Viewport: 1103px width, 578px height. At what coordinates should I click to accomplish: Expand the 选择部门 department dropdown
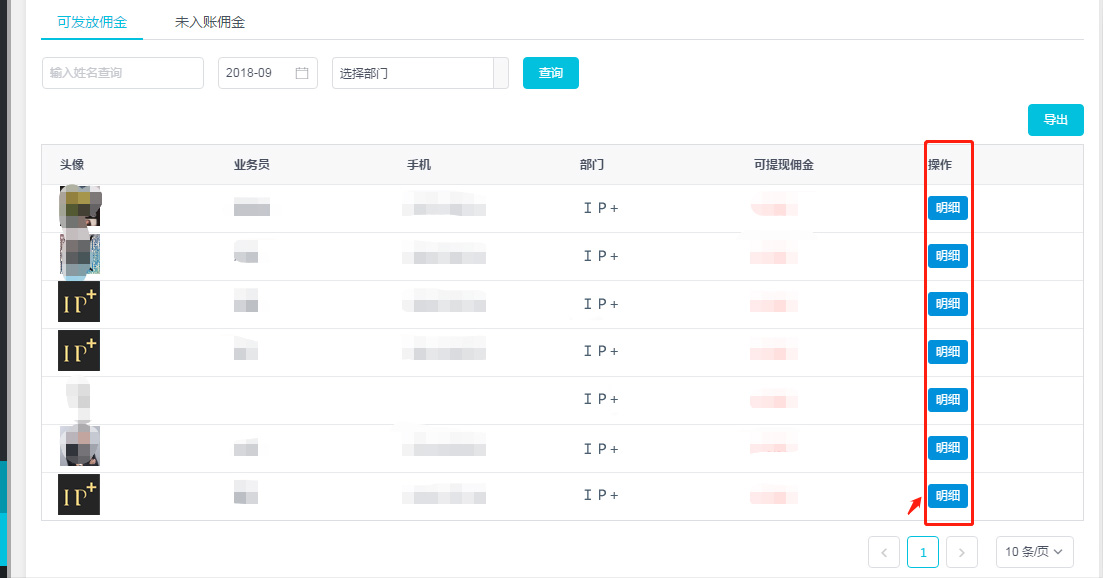coord(420,73)
